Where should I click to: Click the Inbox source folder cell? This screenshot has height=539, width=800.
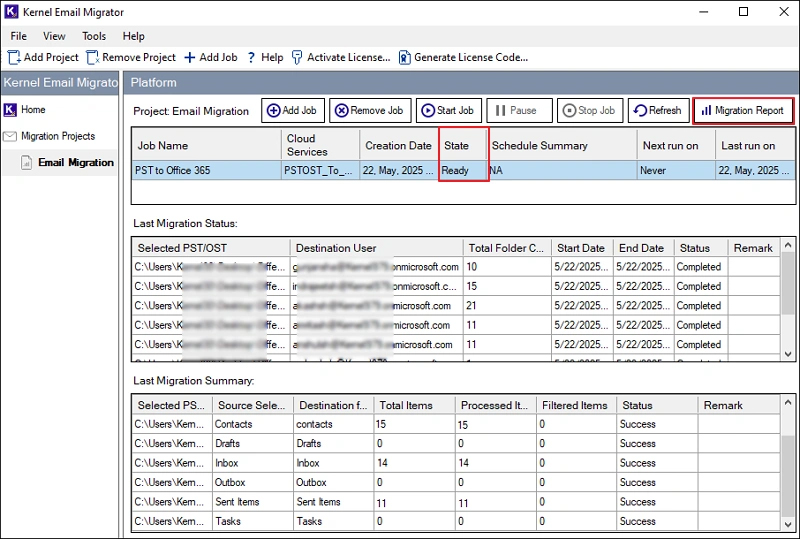coord(253,463)
